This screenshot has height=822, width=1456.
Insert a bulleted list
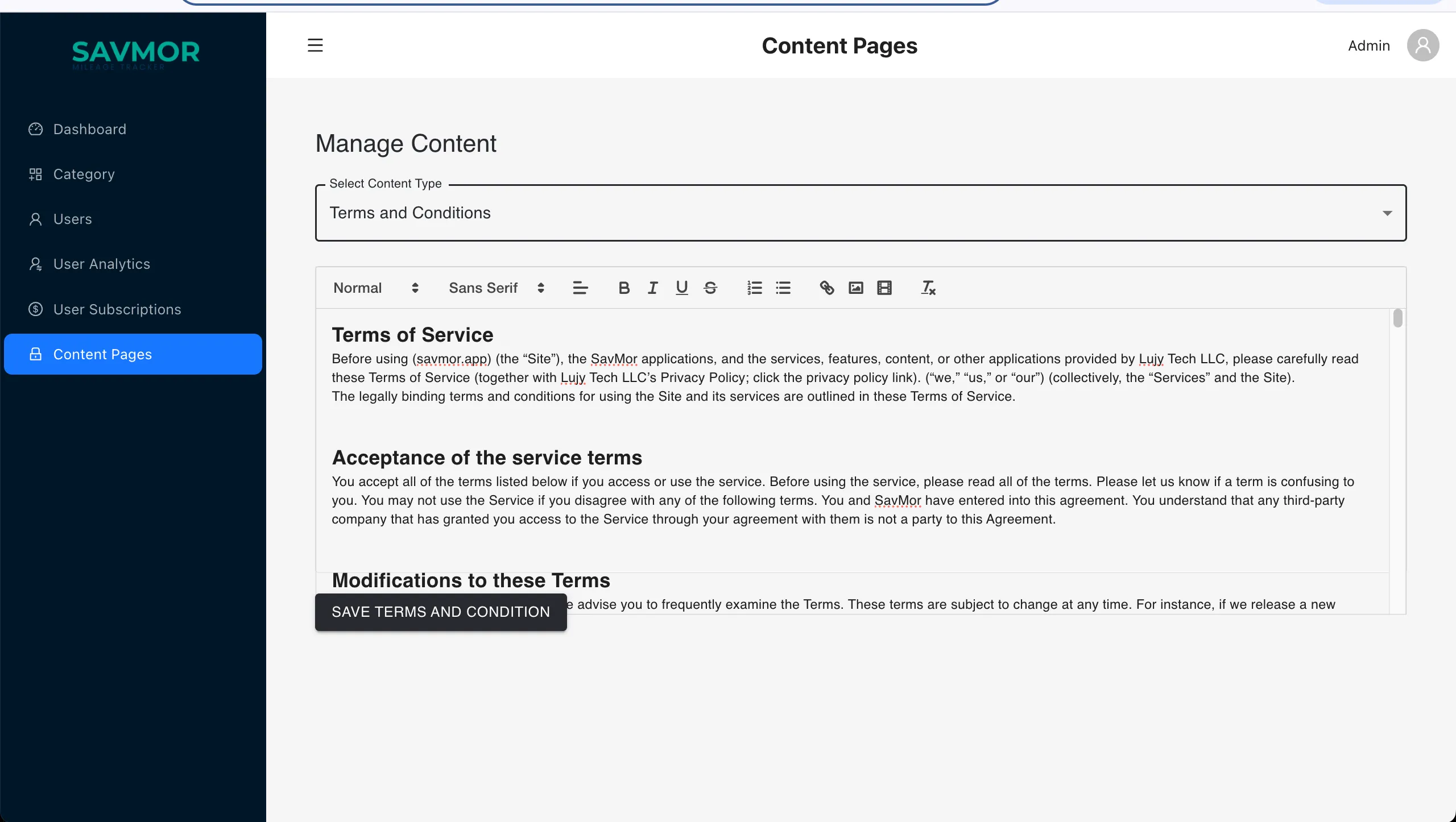783,288
